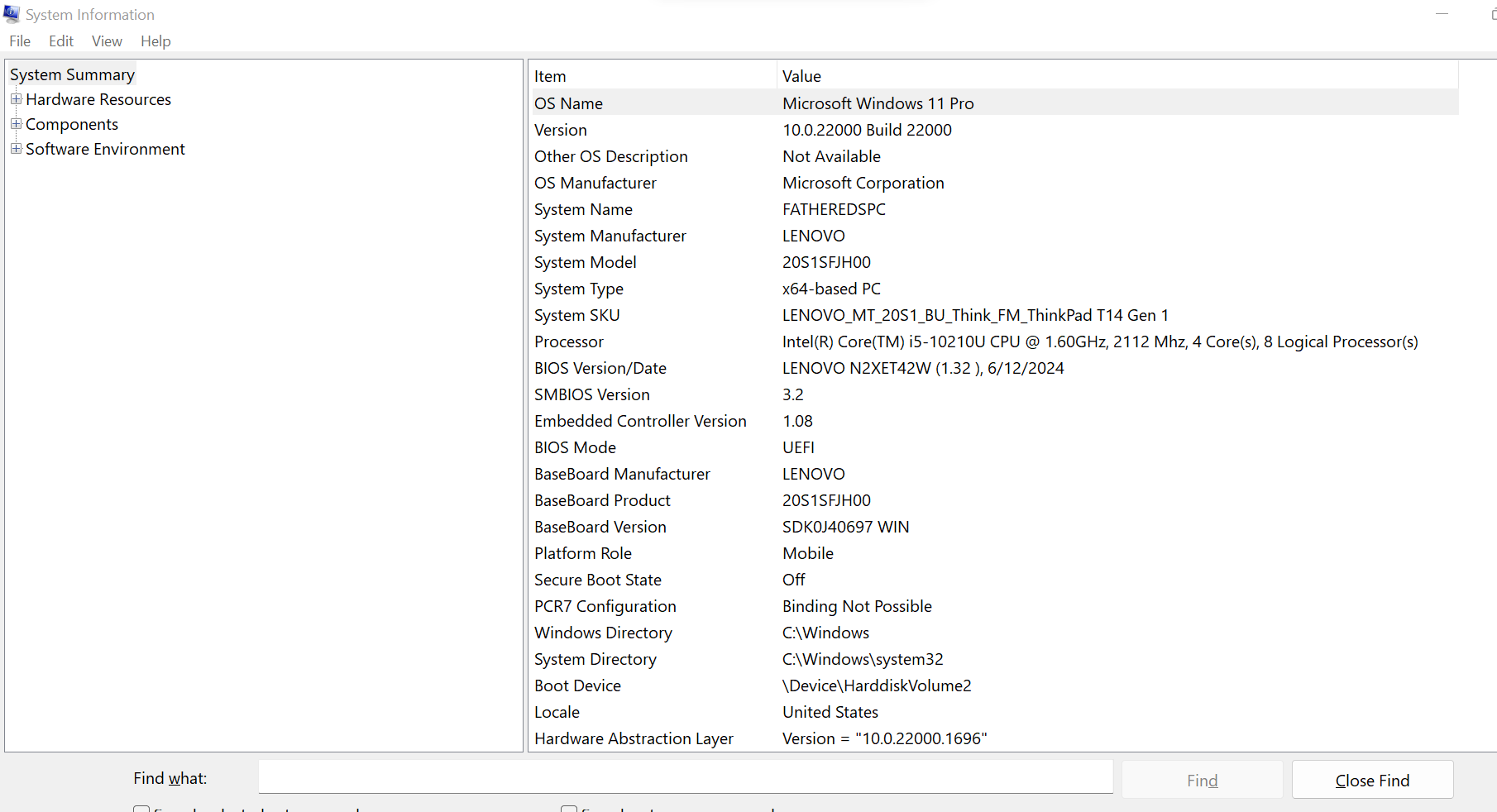Open the Edit menu
Image resolution: width=1497 pixels, height=812 pixels.
(61, 41)
